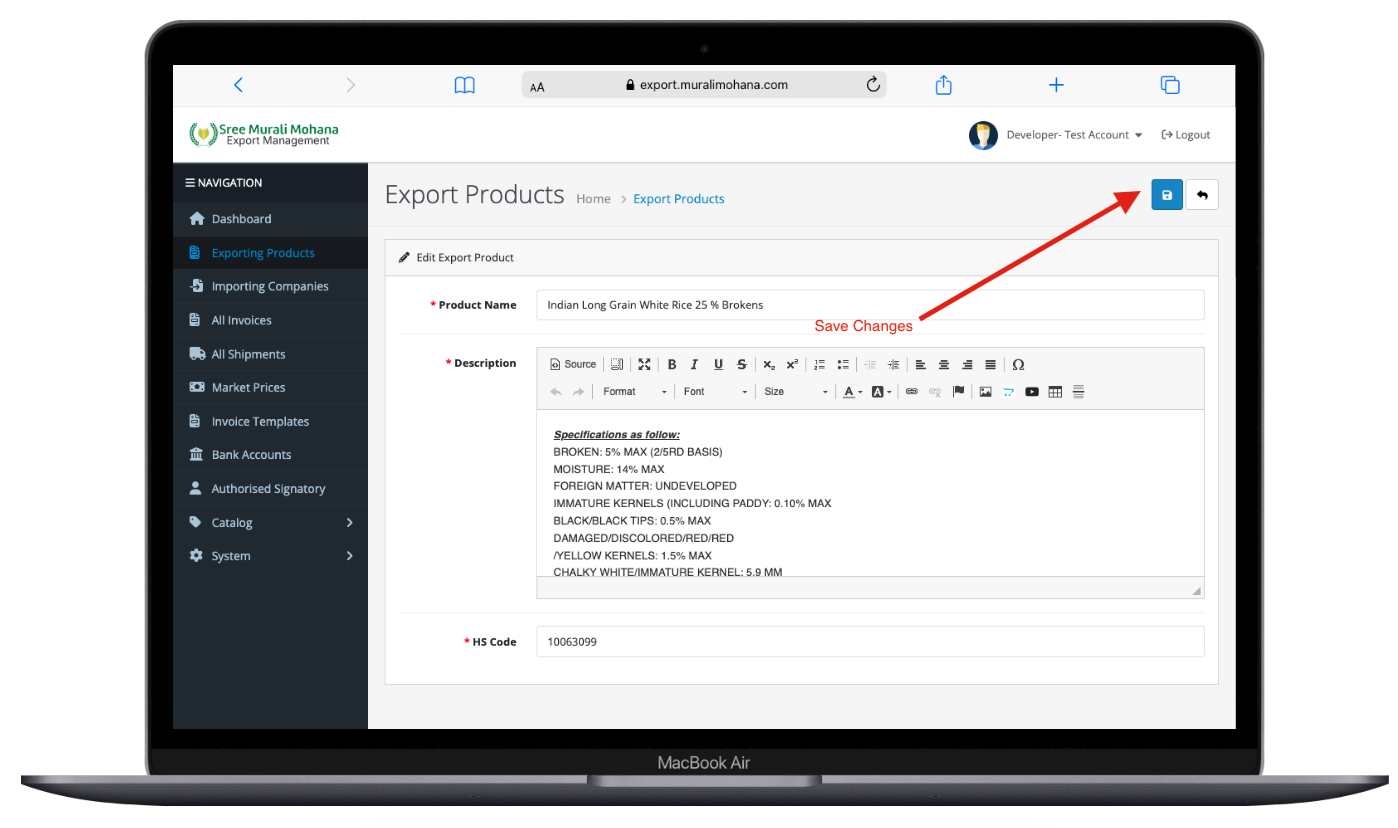1398x828 pixels.
Task: Click the Insert Image icon in the editor
Action: click(x=985, y=391)
